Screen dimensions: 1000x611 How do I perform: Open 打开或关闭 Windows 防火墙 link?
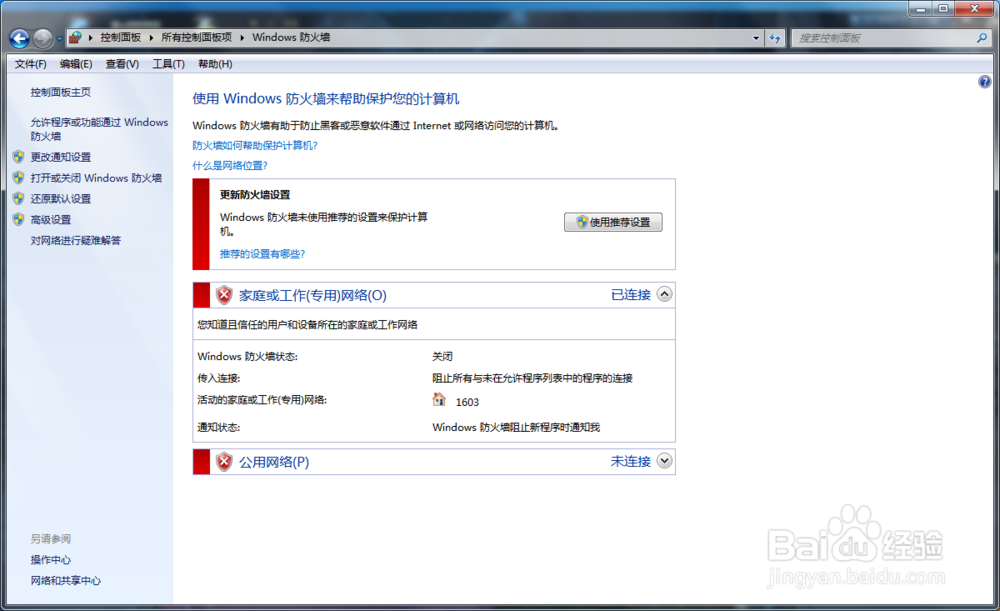tap(96, 178)
